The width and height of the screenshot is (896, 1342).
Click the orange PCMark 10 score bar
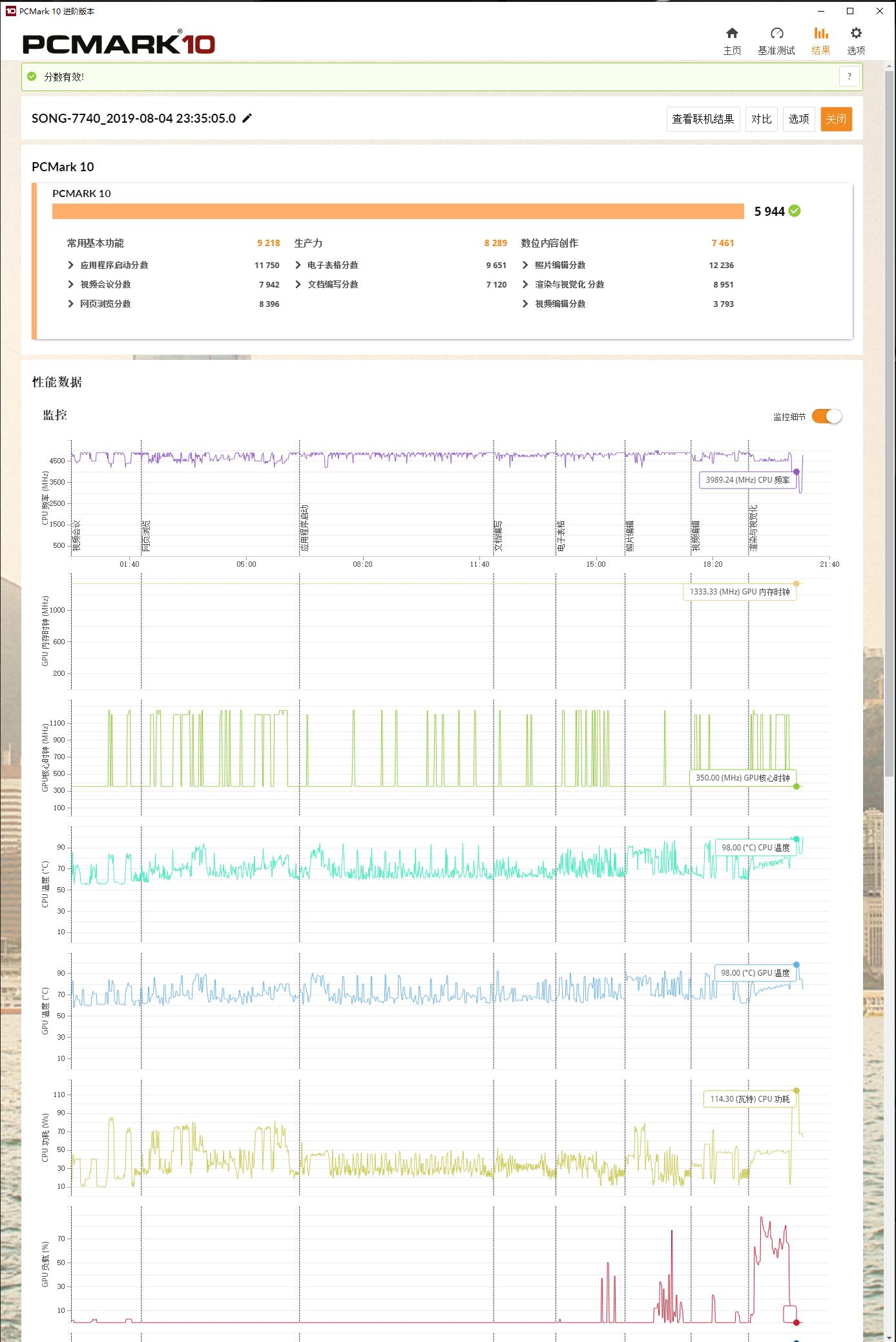coord(398,211)
